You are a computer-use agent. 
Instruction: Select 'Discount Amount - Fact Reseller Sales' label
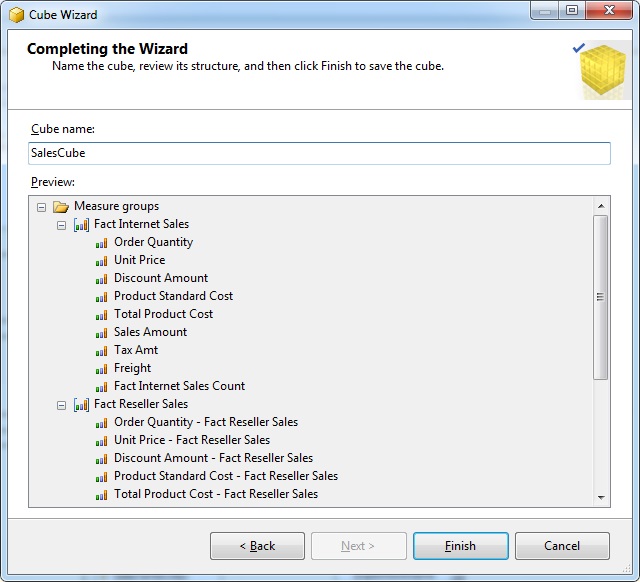click(x=213, y=458)
